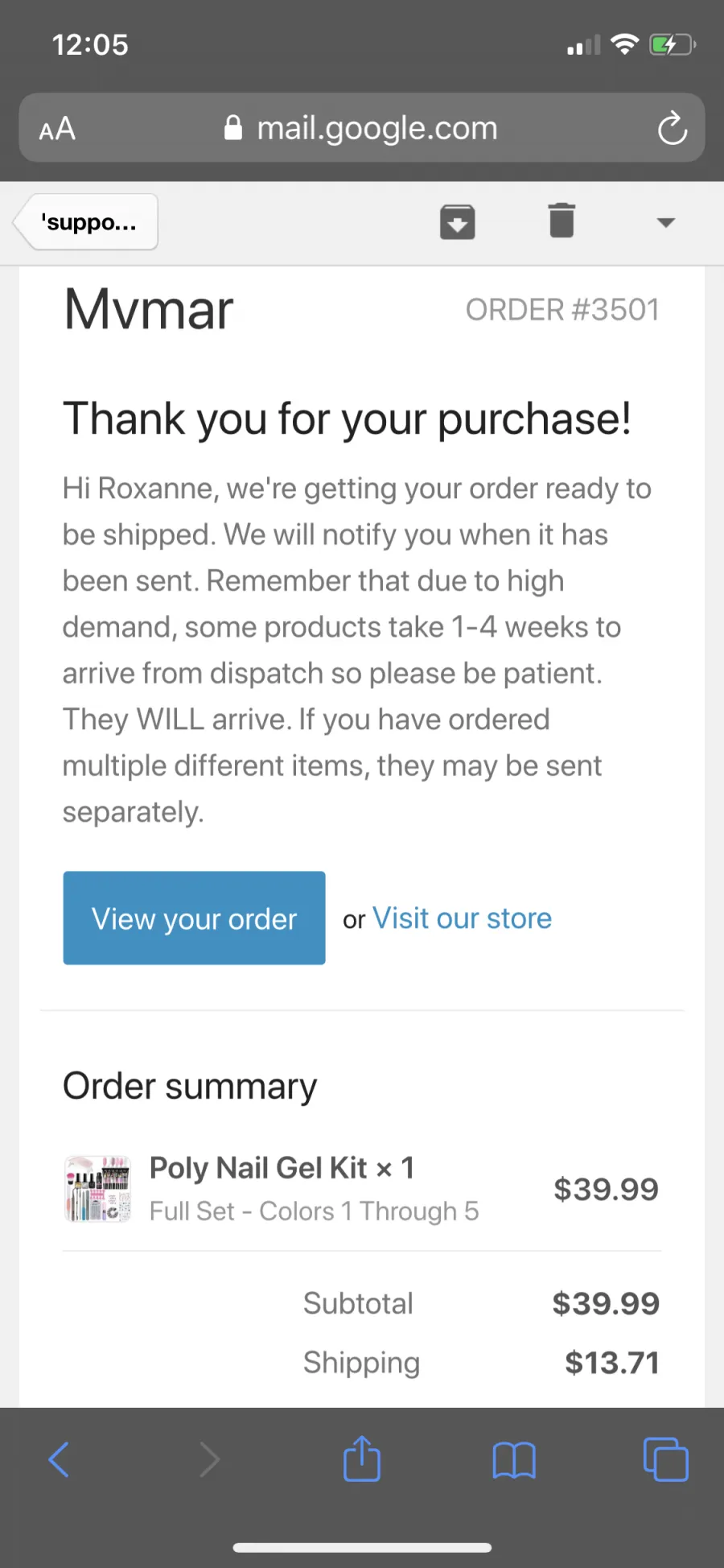
Task: Open the AA text size menu
Action: [x=57, y=129]
